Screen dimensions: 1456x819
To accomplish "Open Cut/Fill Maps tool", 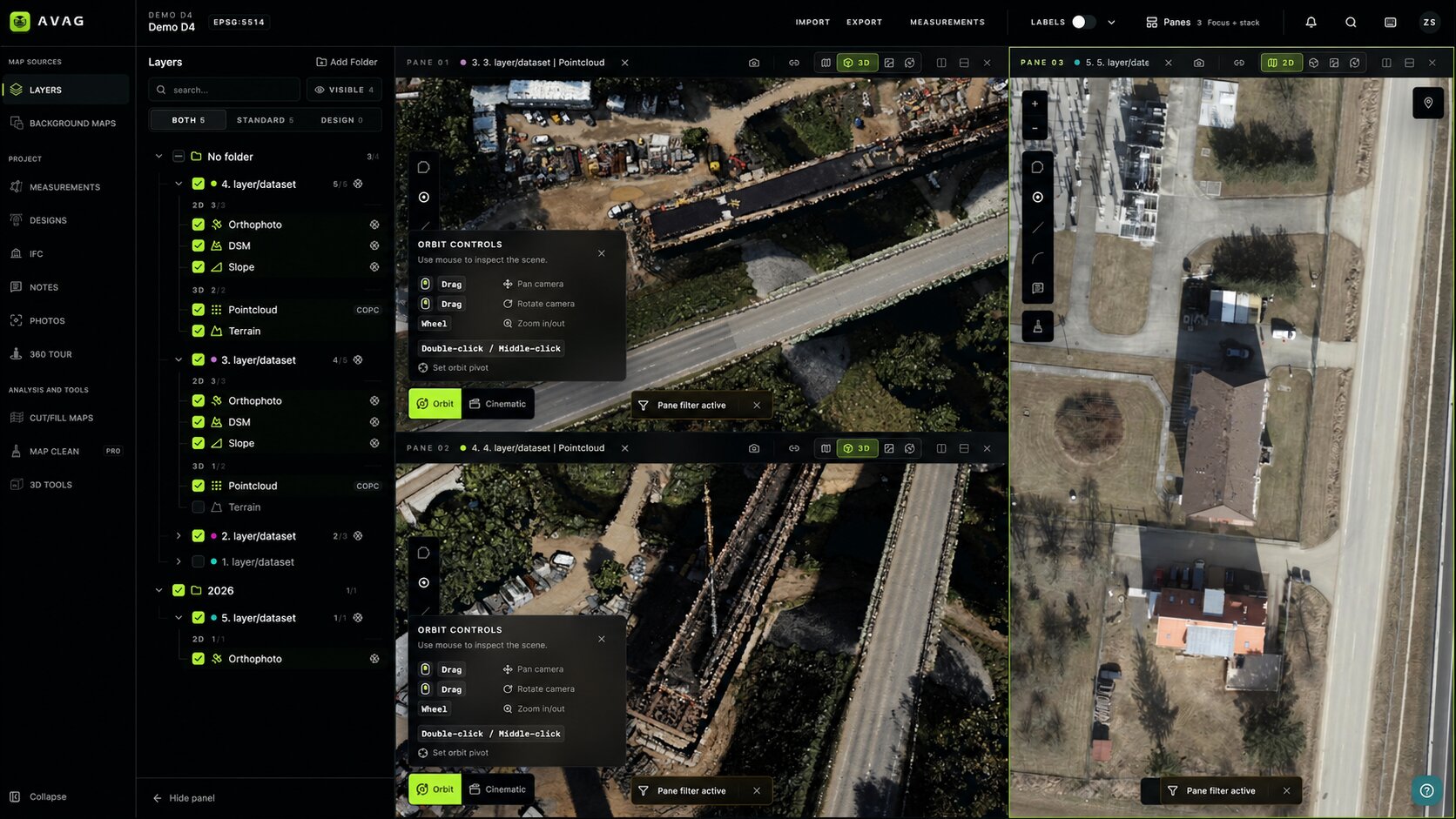I will point(61,418).
